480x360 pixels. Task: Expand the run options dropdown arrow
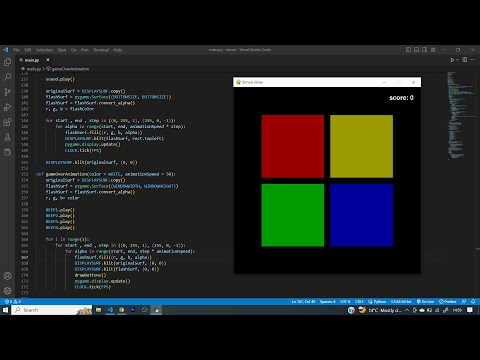[x=458, y=60]
